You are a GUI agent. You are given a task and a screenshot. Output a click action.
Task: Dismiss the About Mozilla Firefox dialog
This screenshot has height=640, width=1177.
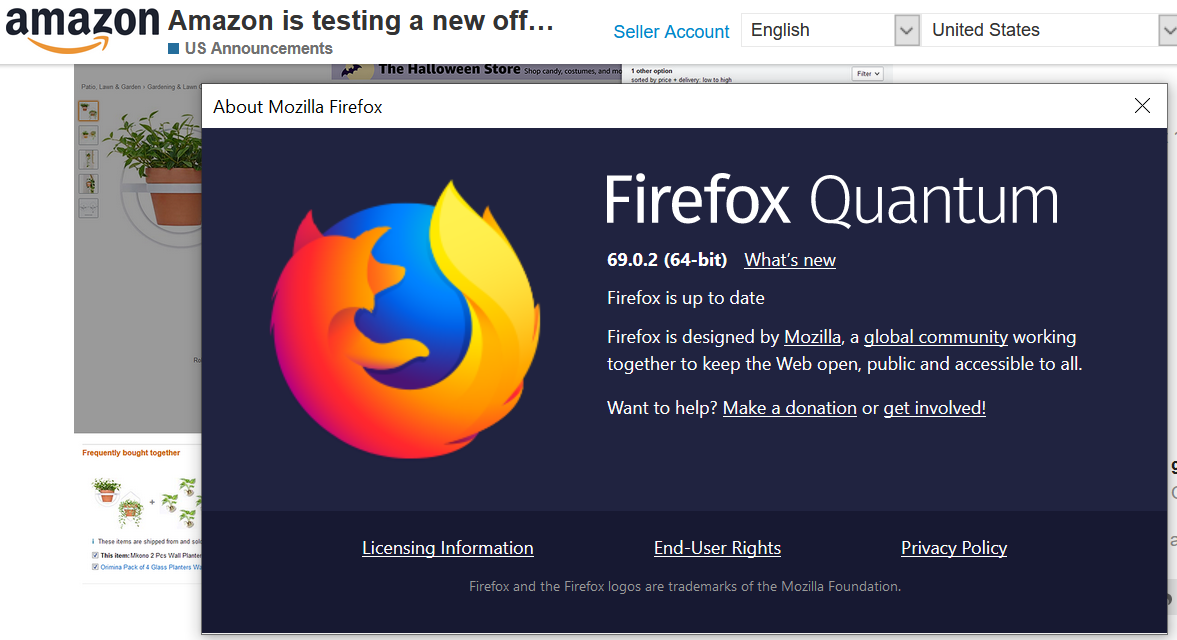tap(1142, 105)
